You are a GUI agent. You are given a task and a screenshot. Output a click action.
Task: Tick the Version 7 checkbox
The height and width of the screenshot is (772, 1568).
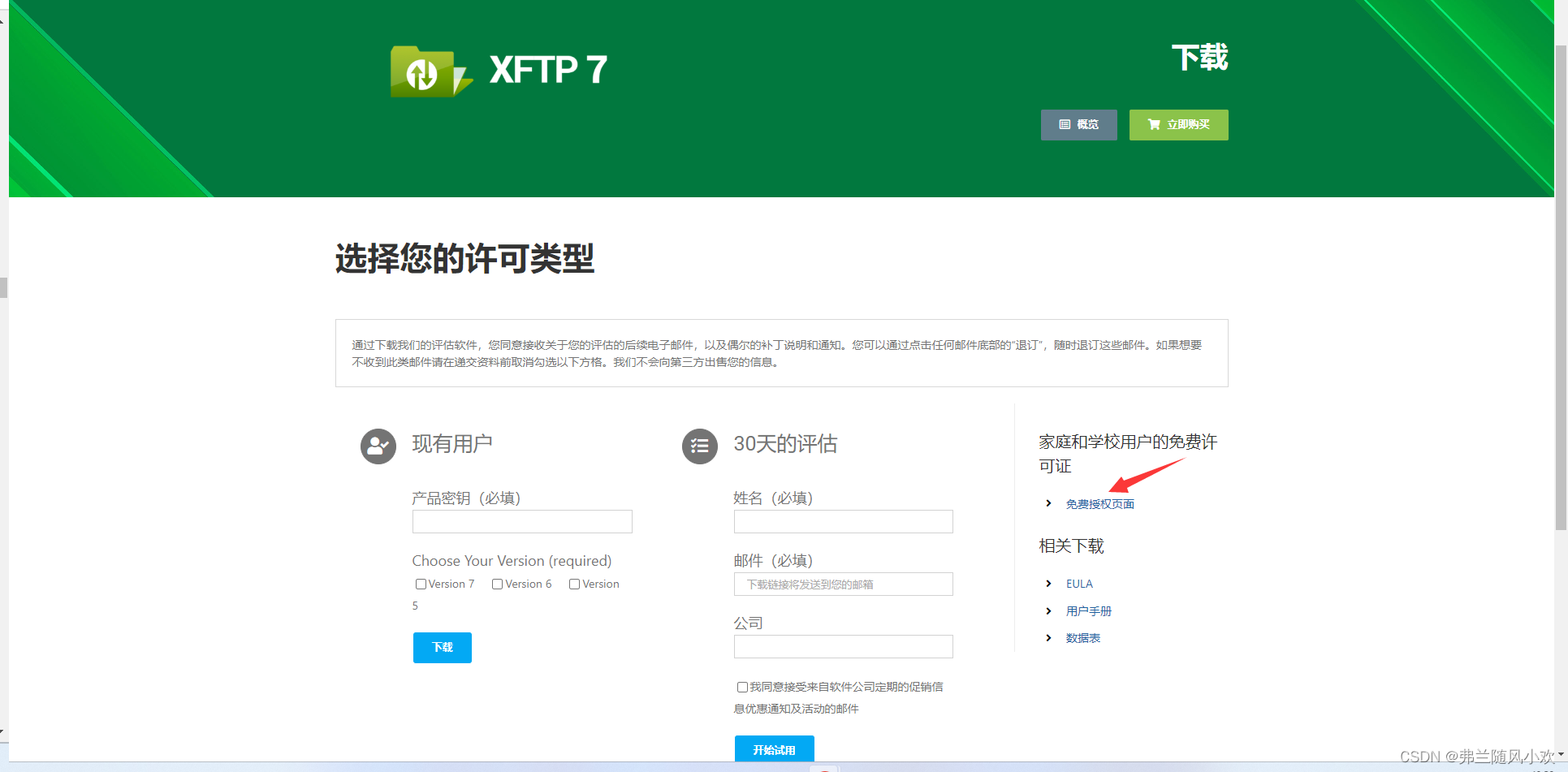[x=421, y=584]
